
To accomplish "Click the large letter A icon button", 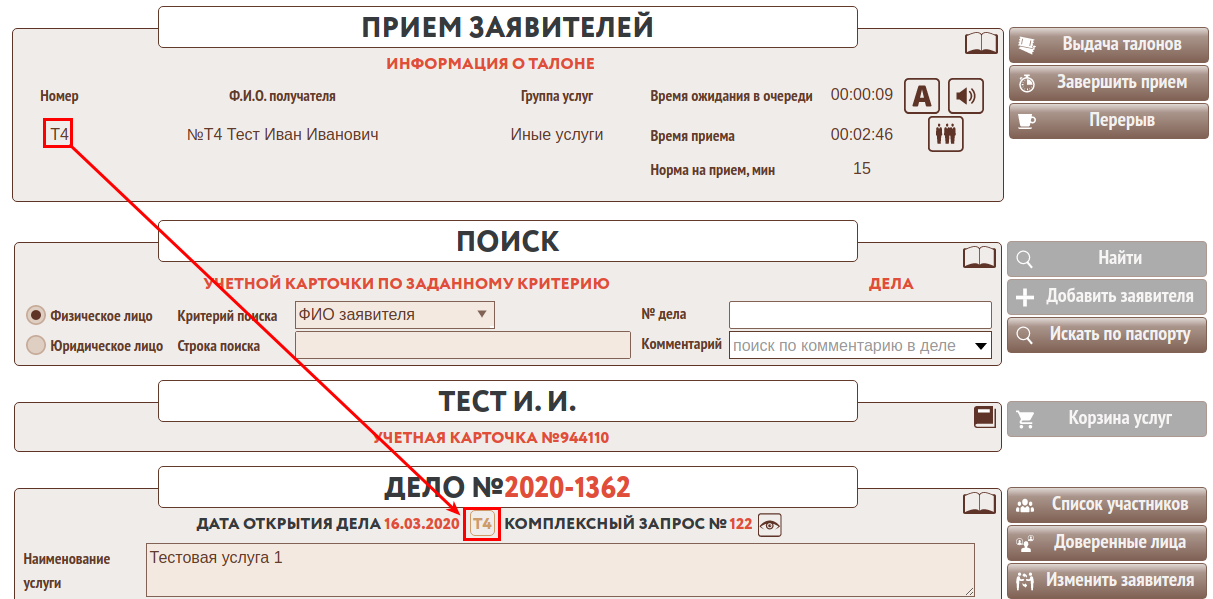I will (922, 96).
